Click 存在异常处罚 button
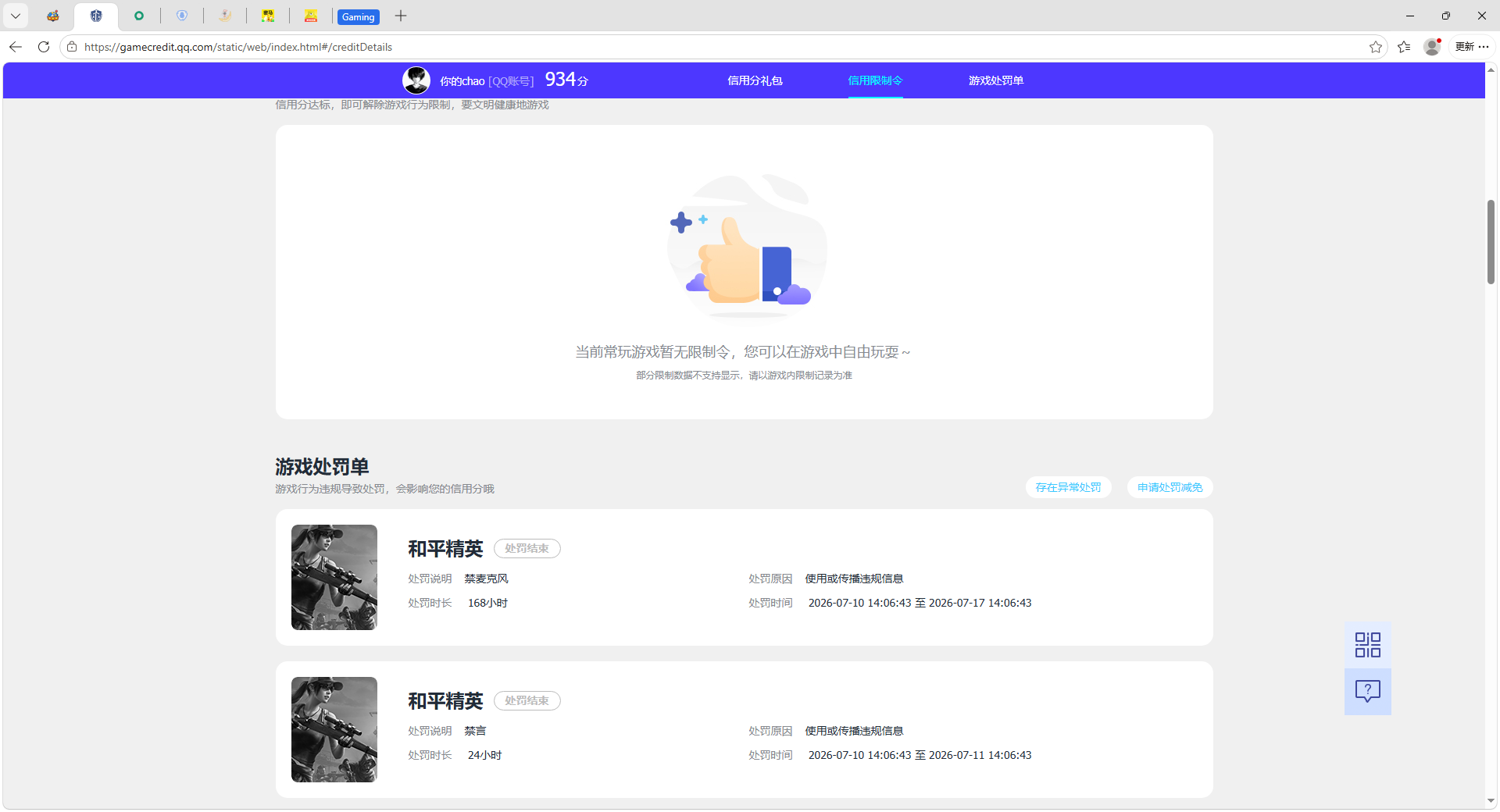The image size is (1500, 812). click(1068, 487)
